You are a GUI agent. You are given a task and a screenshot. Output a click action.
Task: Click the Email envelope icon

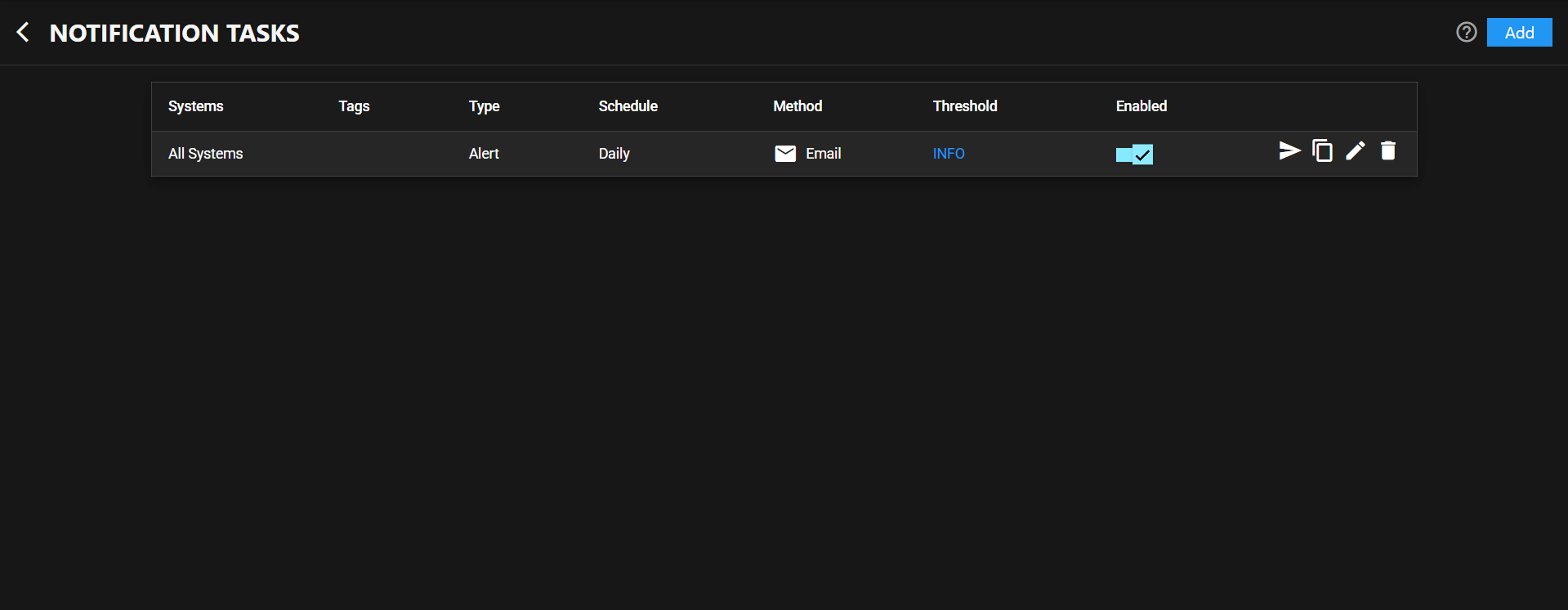point(784,154)
